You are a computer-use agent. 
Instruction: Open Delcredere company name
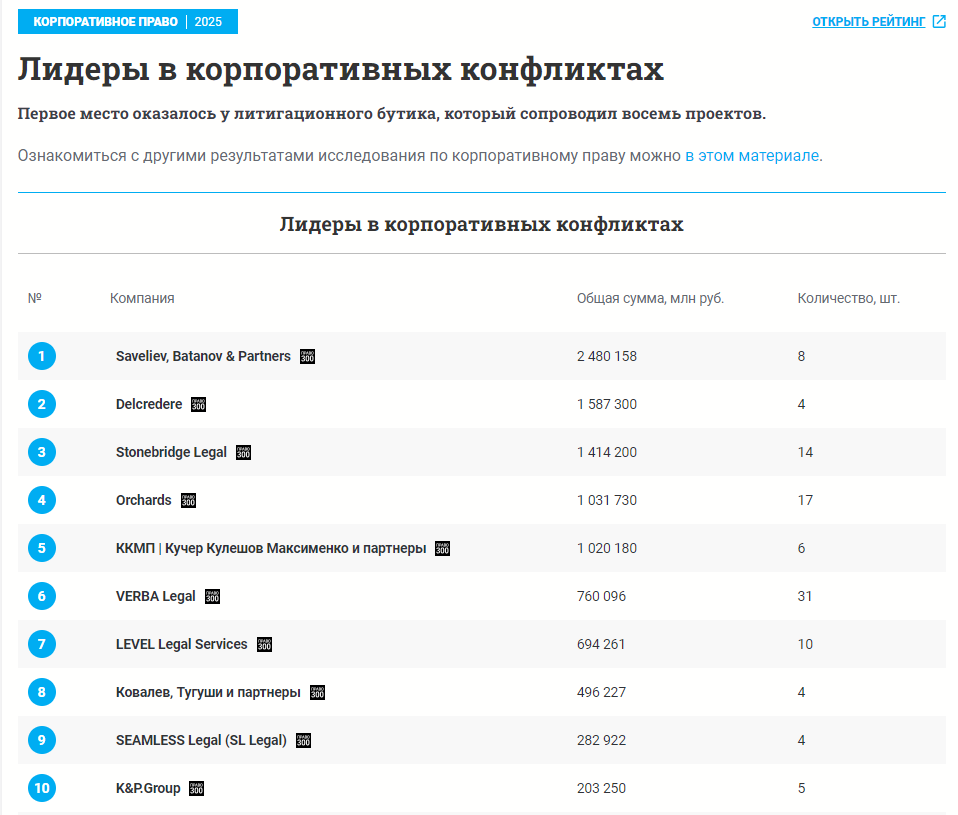coord(149,404)
